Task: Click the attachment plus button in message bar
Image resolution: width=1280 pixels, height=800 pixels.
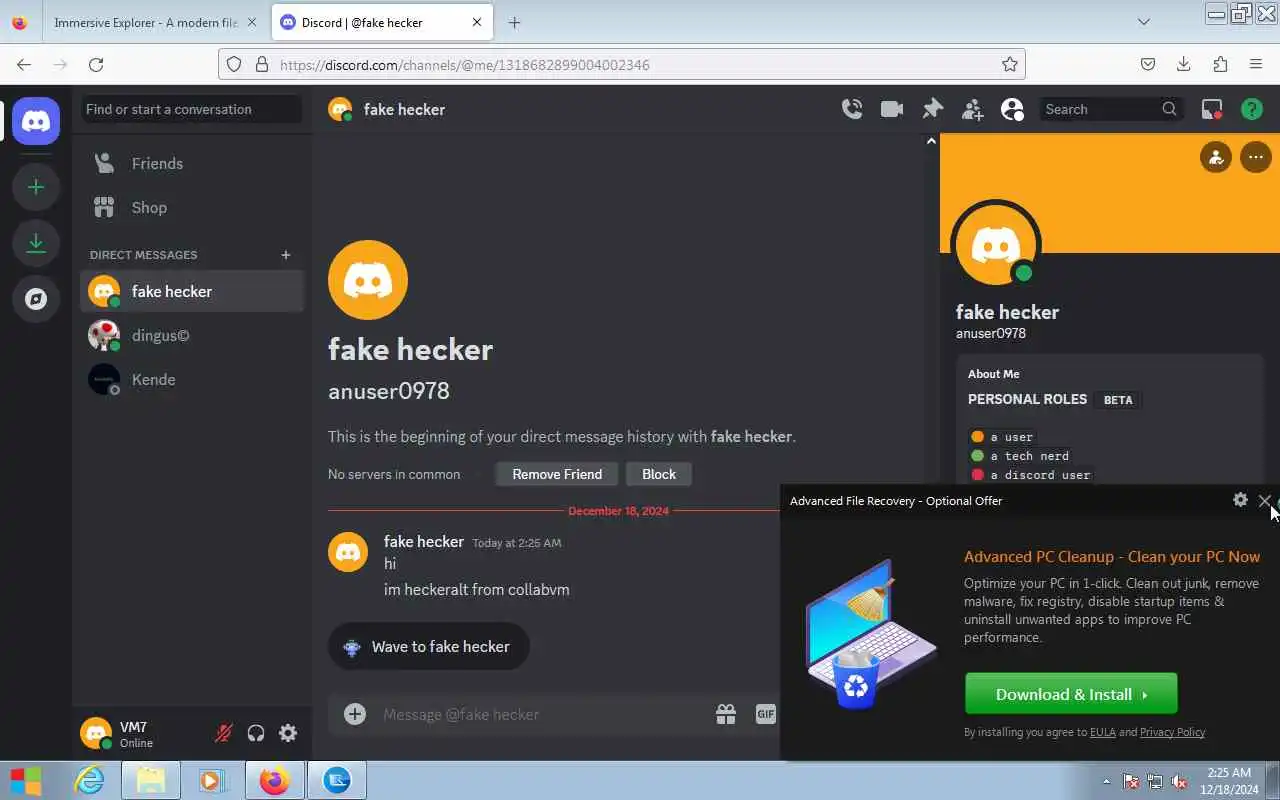Action: [355, 714]
